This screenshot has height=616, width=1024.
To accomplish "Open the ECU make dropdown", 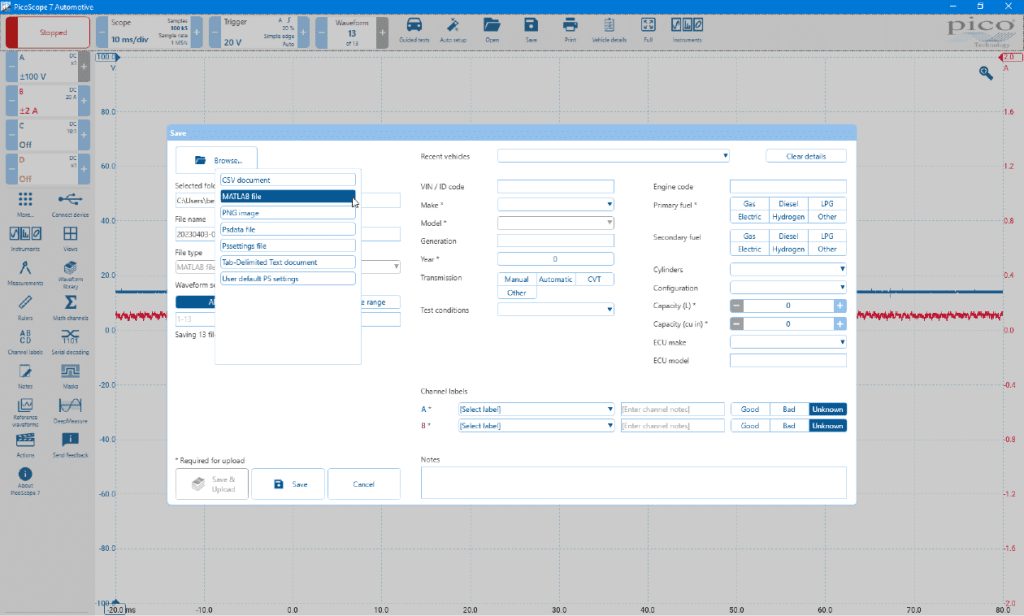I will (x=788, y=342).
